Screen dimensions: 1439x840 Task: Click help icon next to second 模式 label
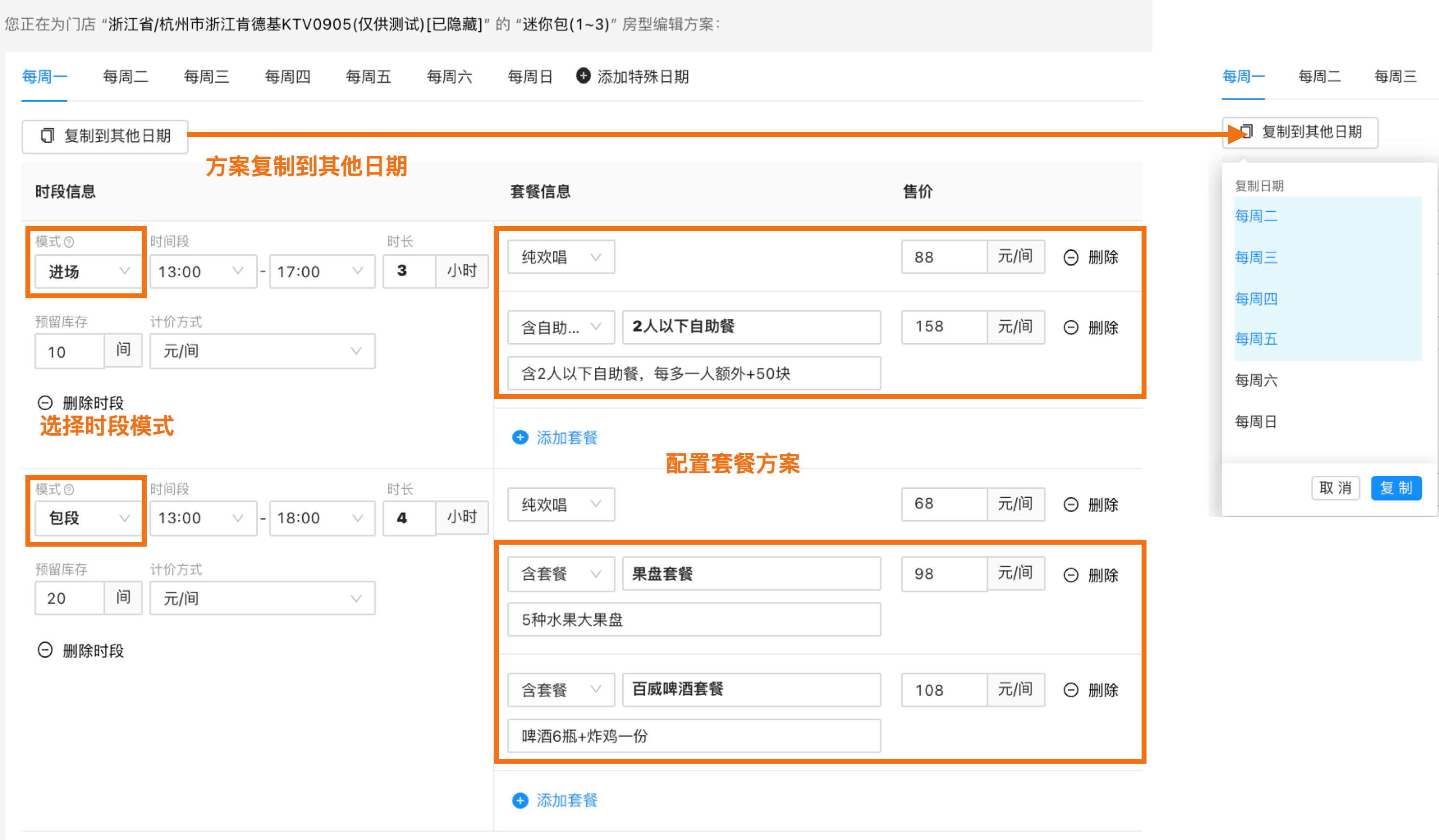point(69,489)
